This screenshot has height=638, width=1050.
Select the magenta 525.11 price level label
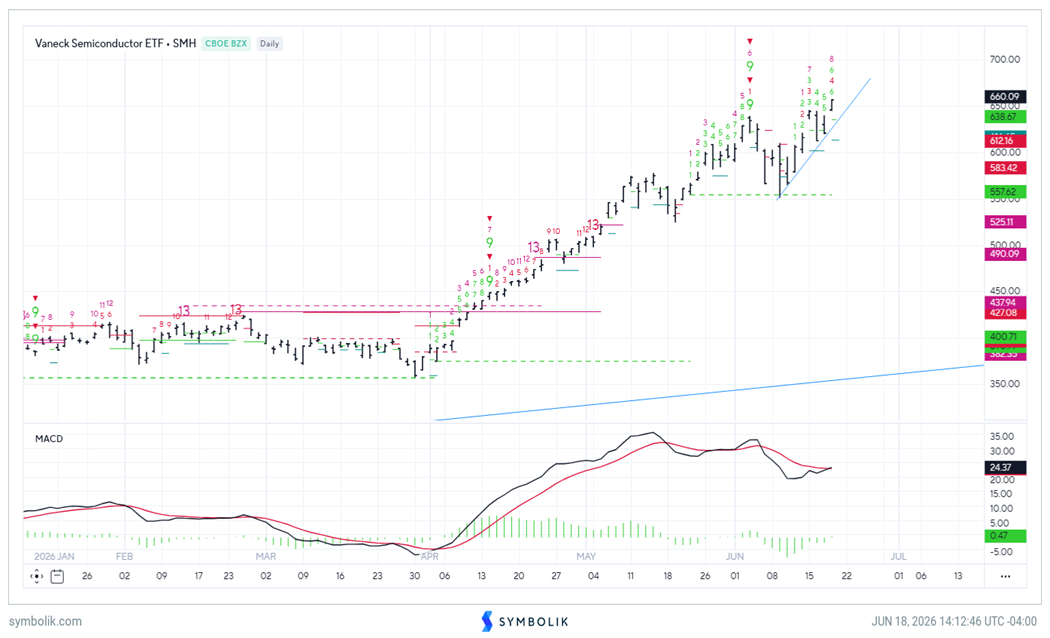(1005, 222)
